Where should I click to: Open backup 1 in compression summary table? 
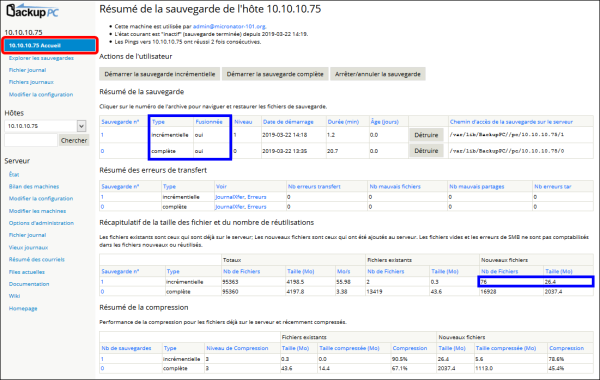point(102,359)
